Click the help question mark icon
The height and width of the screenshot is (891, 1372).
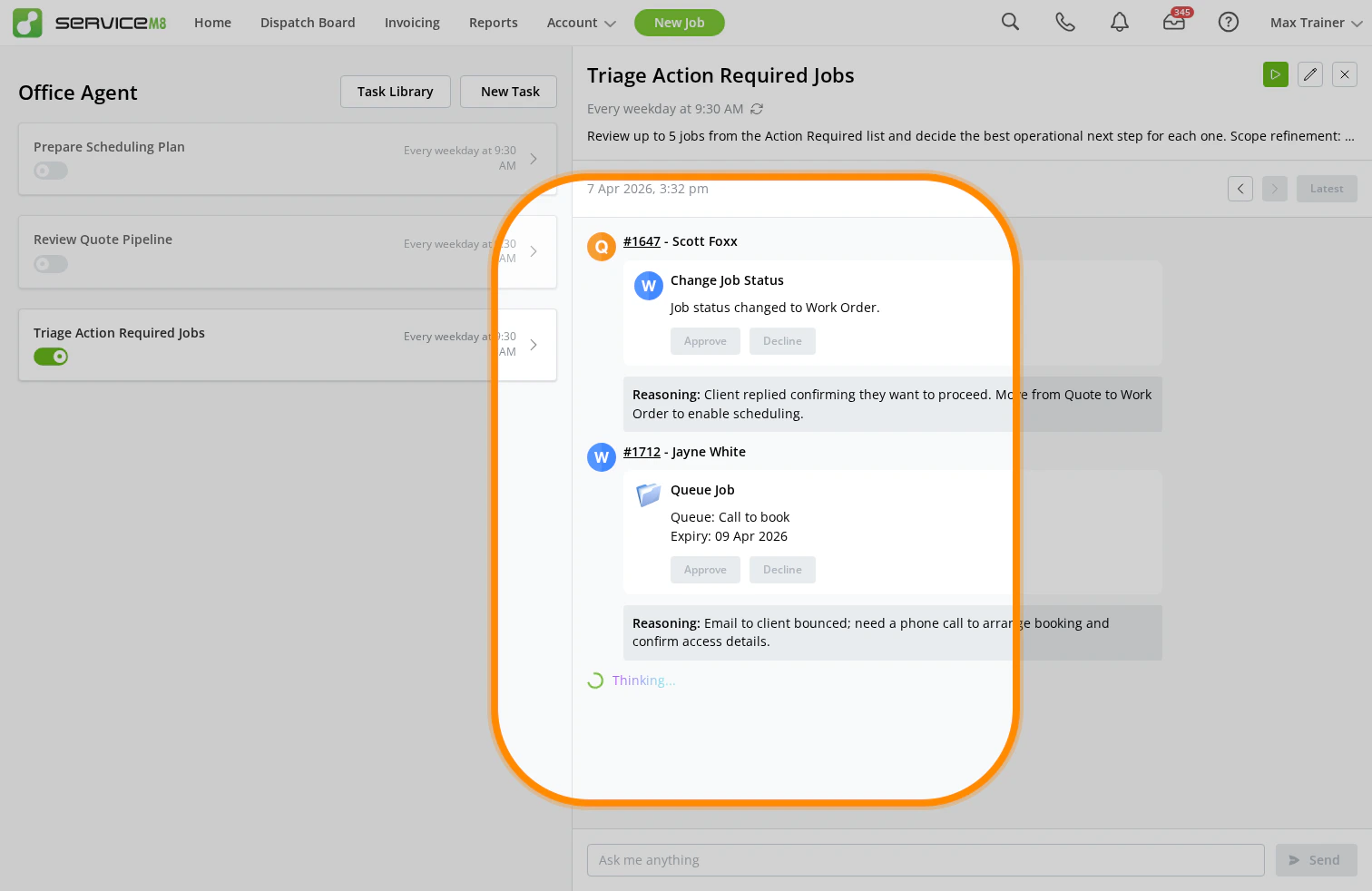click(x=1229, y=22)
